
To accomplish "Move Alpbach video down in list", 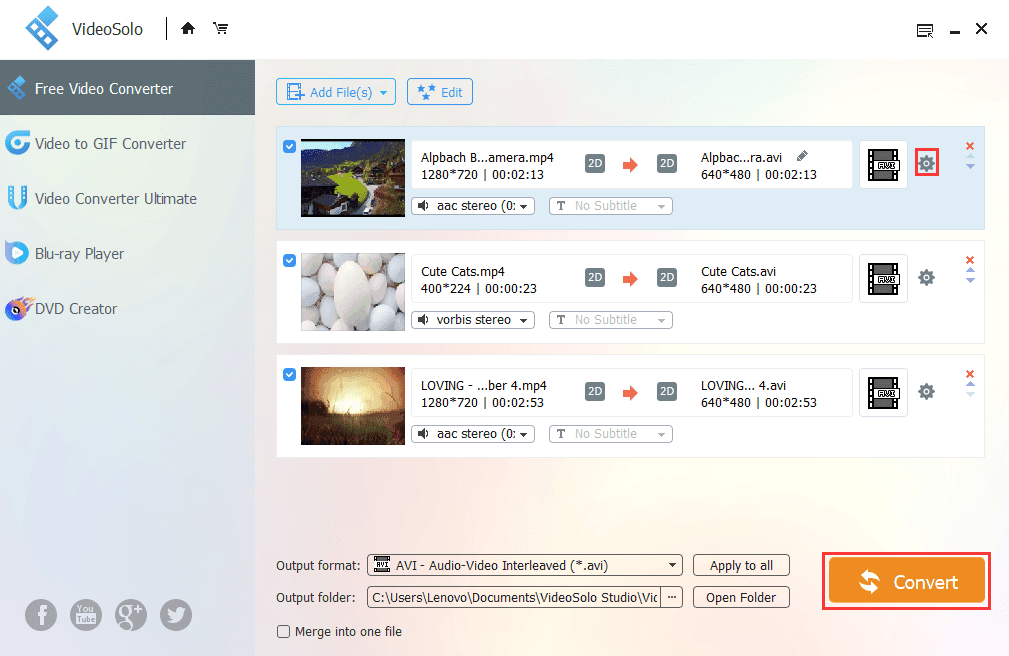I will [x=970, y=167].
